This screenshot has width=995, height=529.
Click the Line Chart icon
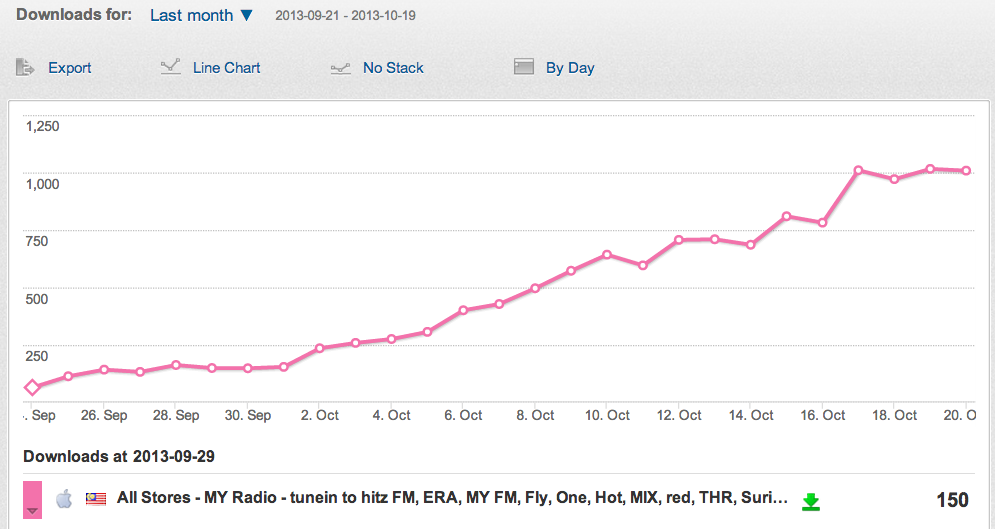click(171, 67)
